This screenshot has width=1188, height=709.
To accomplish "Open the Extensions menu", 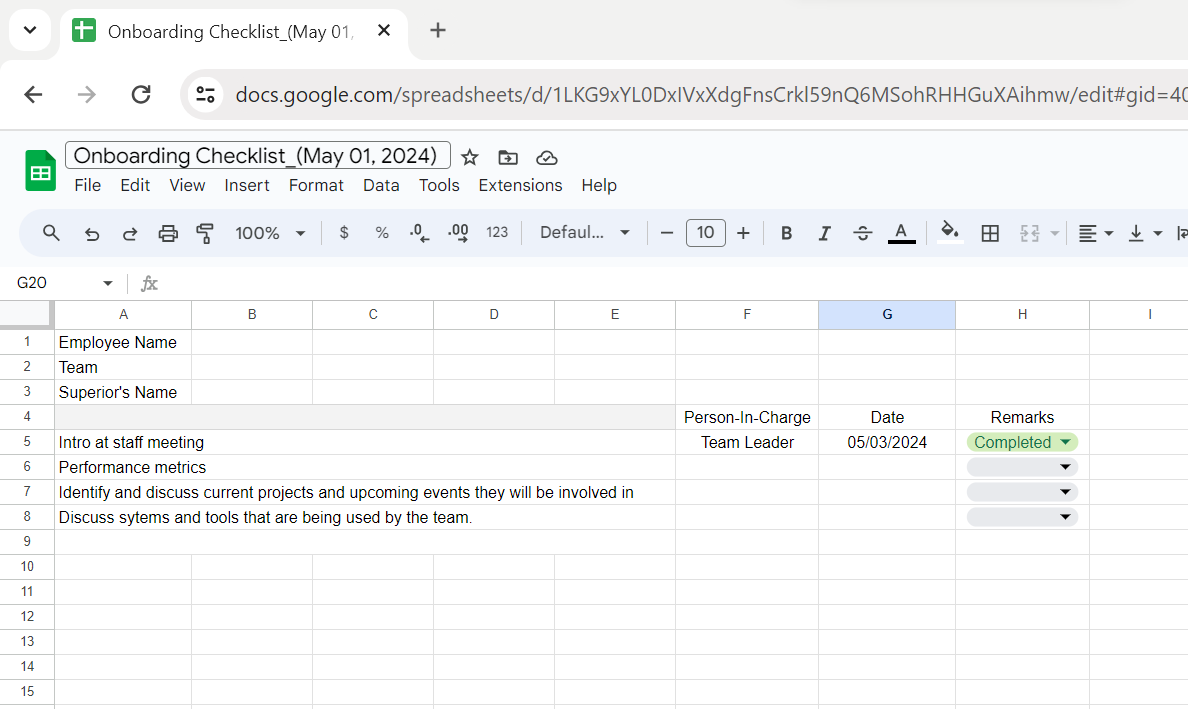I will point(520,186).
